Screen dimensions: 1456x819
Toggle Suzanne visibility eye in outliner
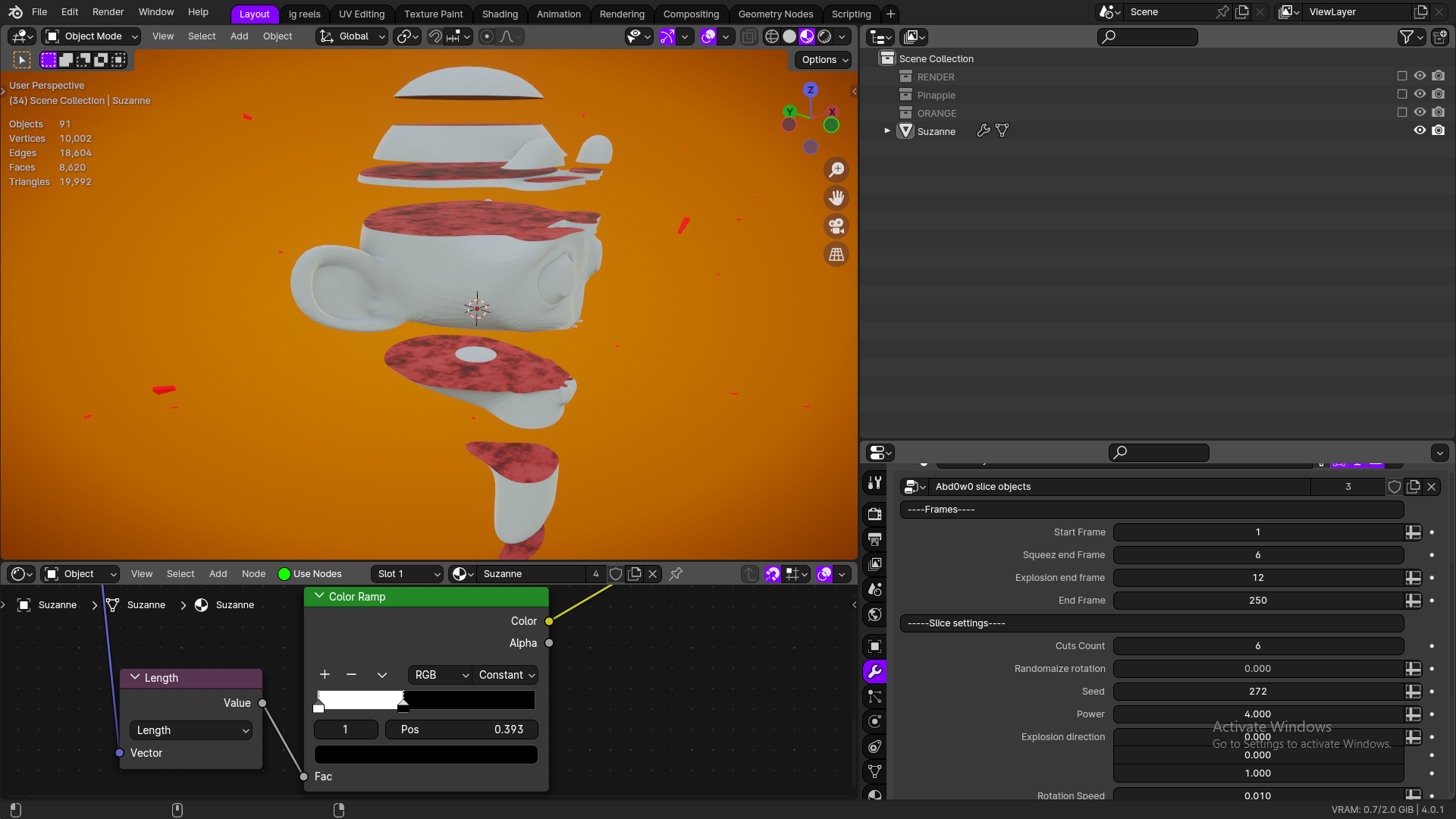click(1420, 130)
